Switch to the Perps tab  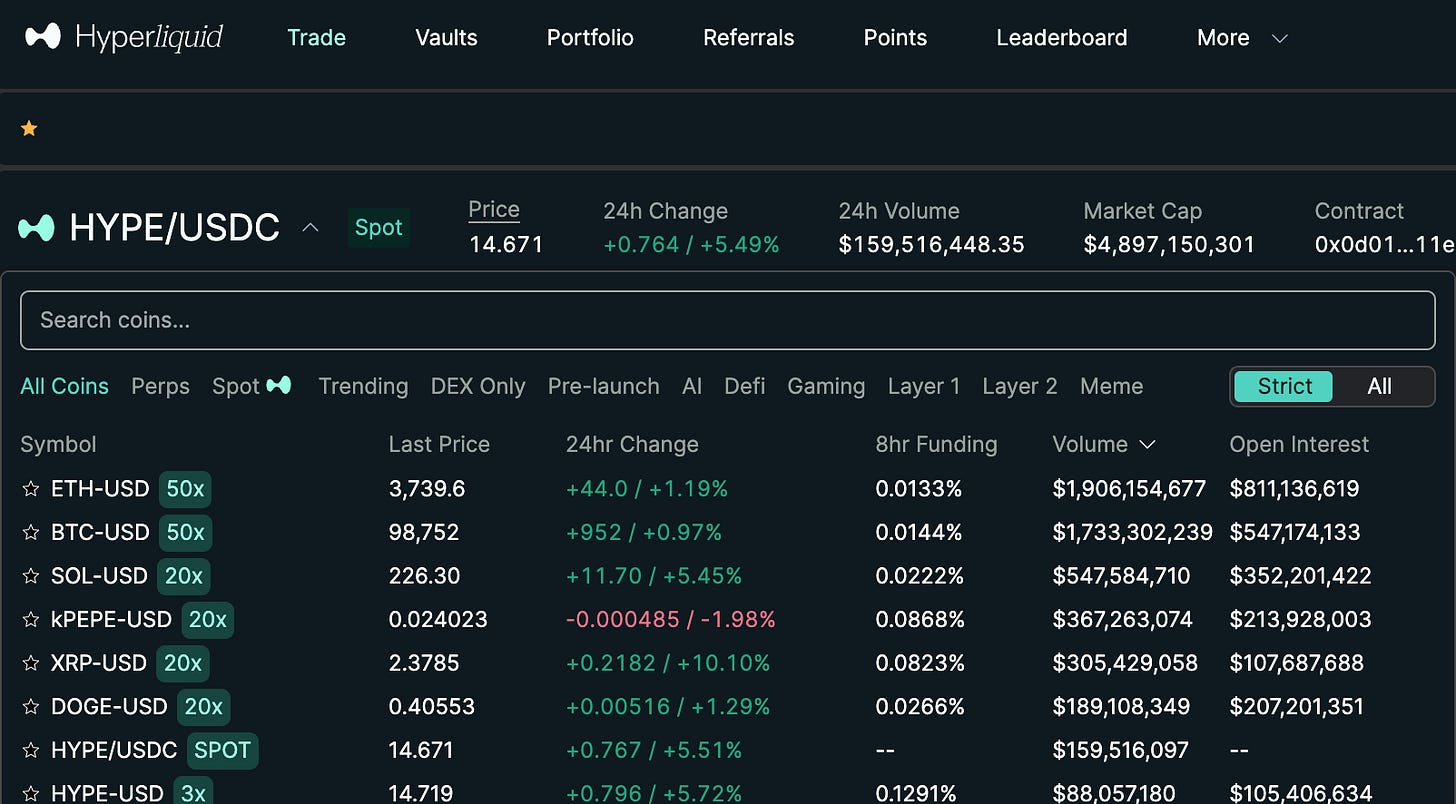(x=160, y=386)
